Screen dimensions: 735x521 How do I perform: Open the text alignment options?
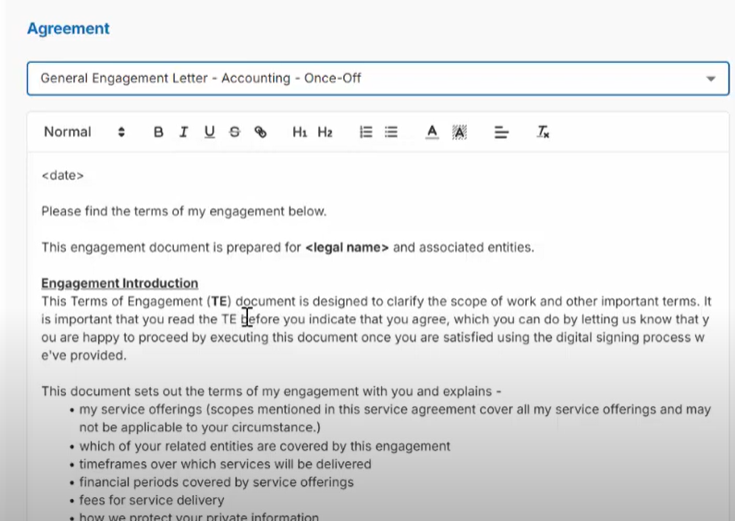(501, 132)
